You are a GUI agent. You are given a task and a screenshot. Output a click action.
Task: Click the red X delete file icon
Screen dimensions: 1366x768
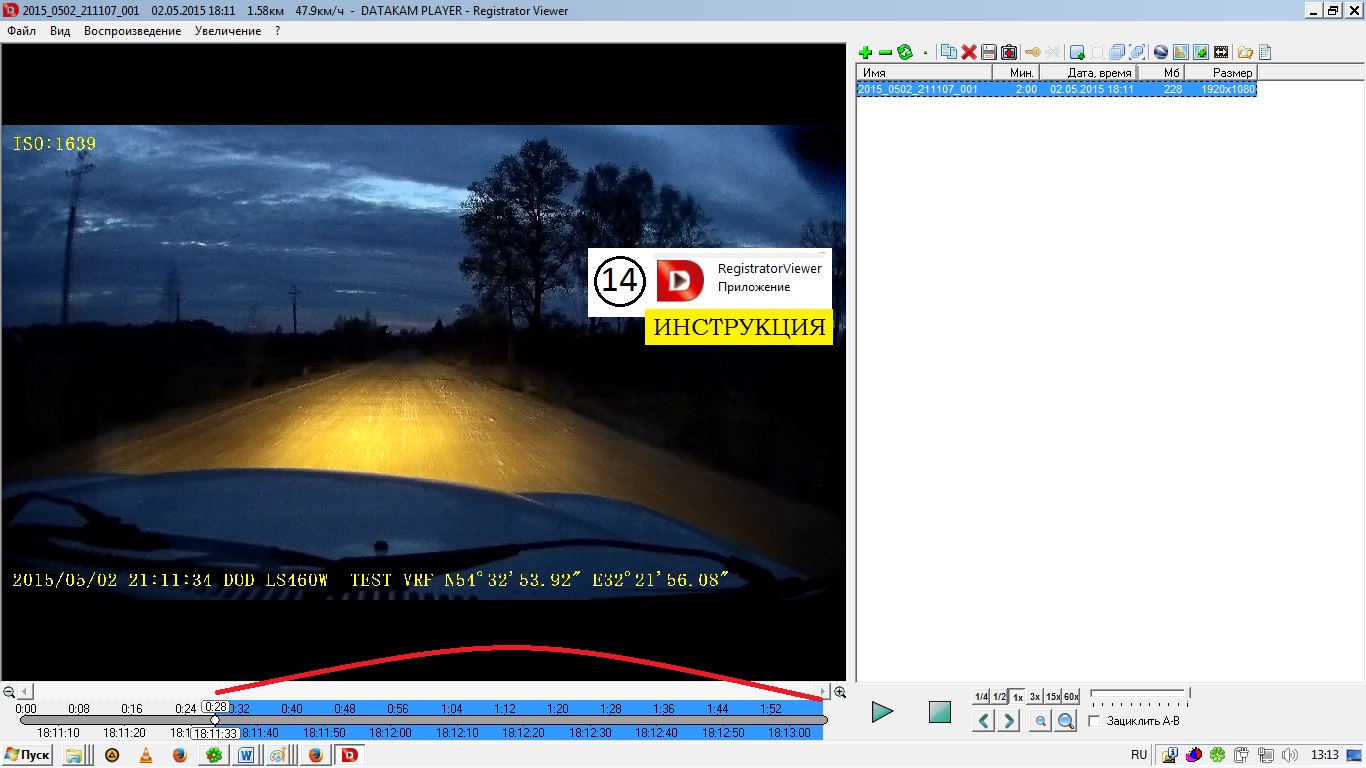[x=969, y=52]
